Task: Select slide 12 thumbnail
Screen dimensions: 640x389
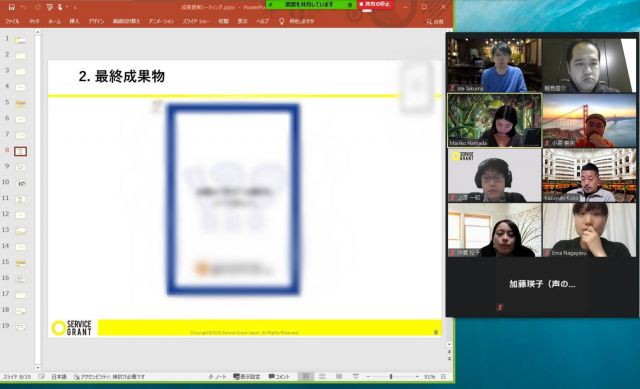Action: click(x=20, y=215)
